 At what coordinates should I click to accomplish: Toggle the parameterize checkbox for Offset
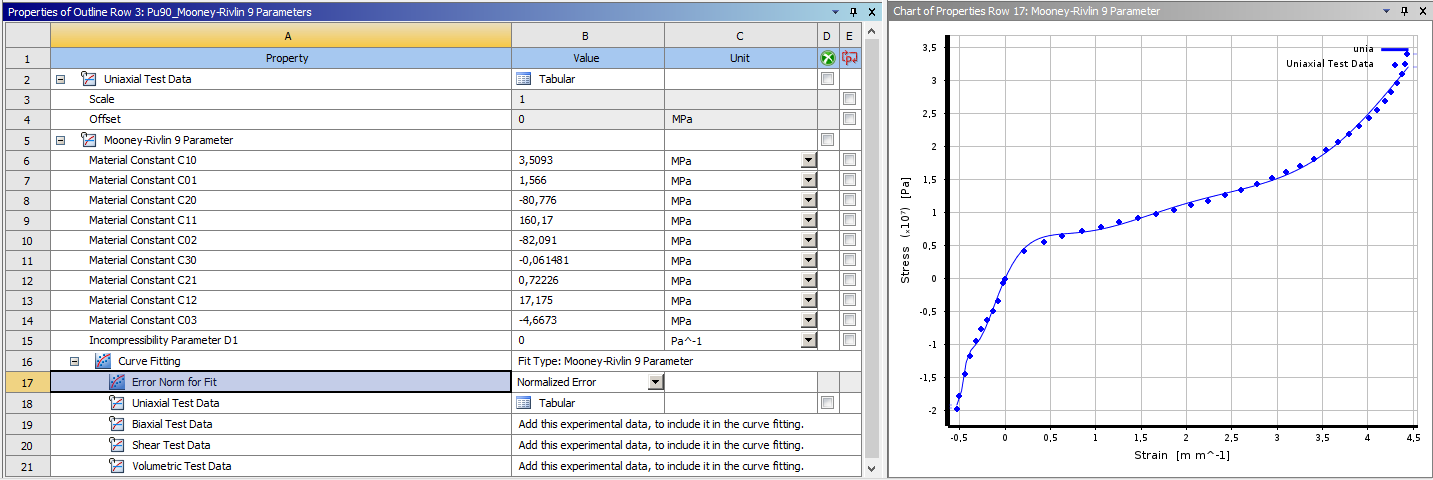pyautogui.click(x=849, y=119)
